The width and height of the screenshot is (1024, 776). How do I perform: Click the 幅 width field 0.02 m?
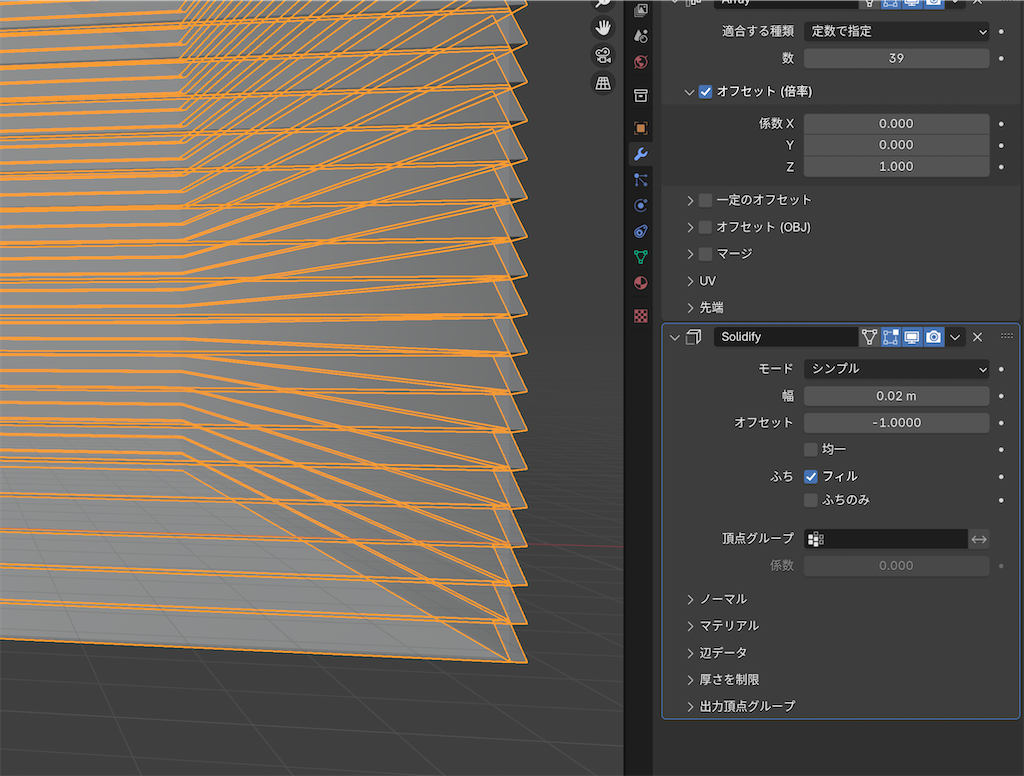click(896, 396)
